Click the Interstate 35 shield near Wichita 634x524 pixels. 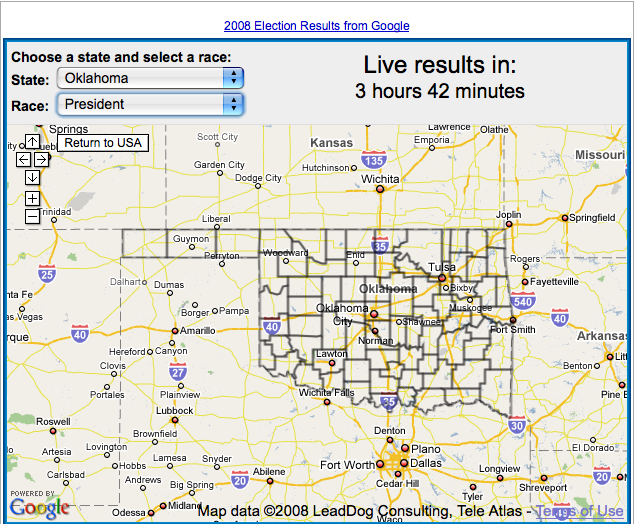(375, 160)
